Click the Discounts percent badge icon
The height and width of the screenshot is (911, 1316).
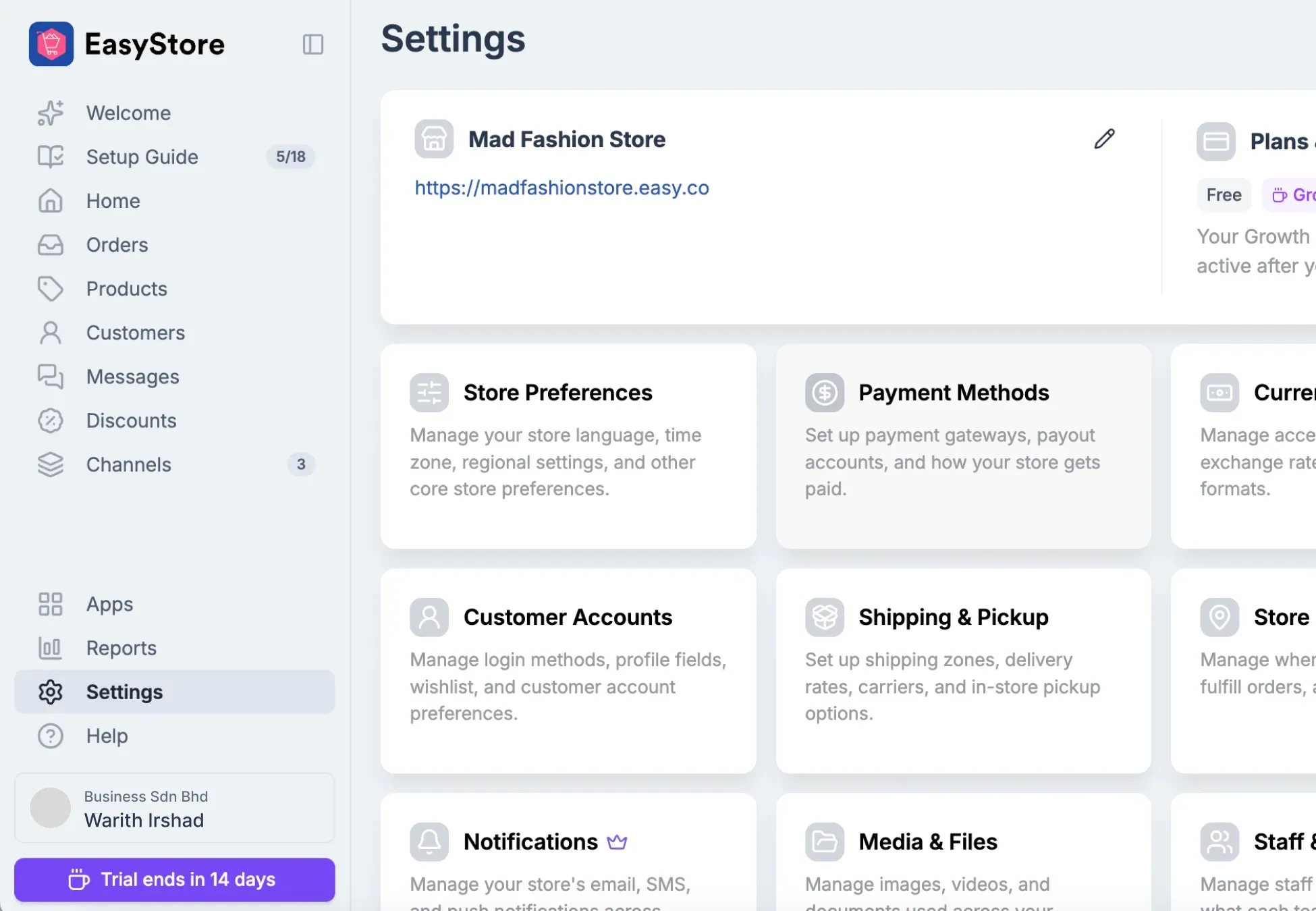(x=51, y=420)
